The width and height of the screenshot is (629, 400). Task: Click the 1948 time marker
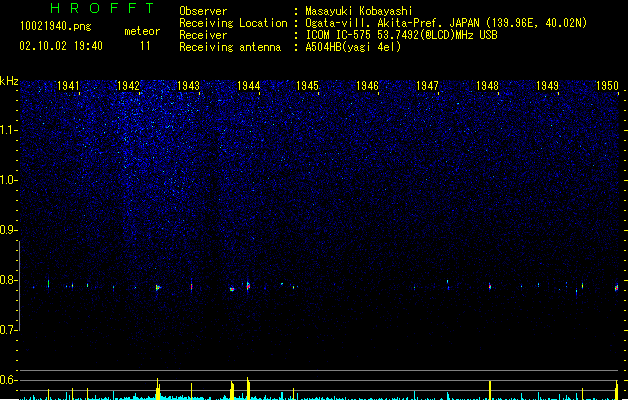point(487,86)
